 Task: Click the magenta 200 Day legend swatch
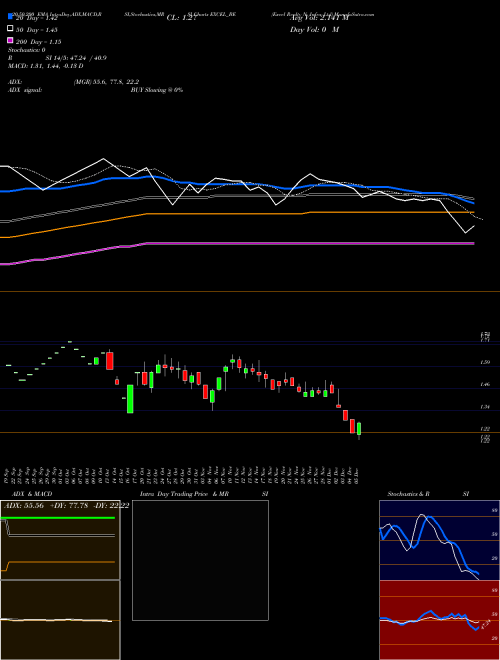click(x=10, y=40)
